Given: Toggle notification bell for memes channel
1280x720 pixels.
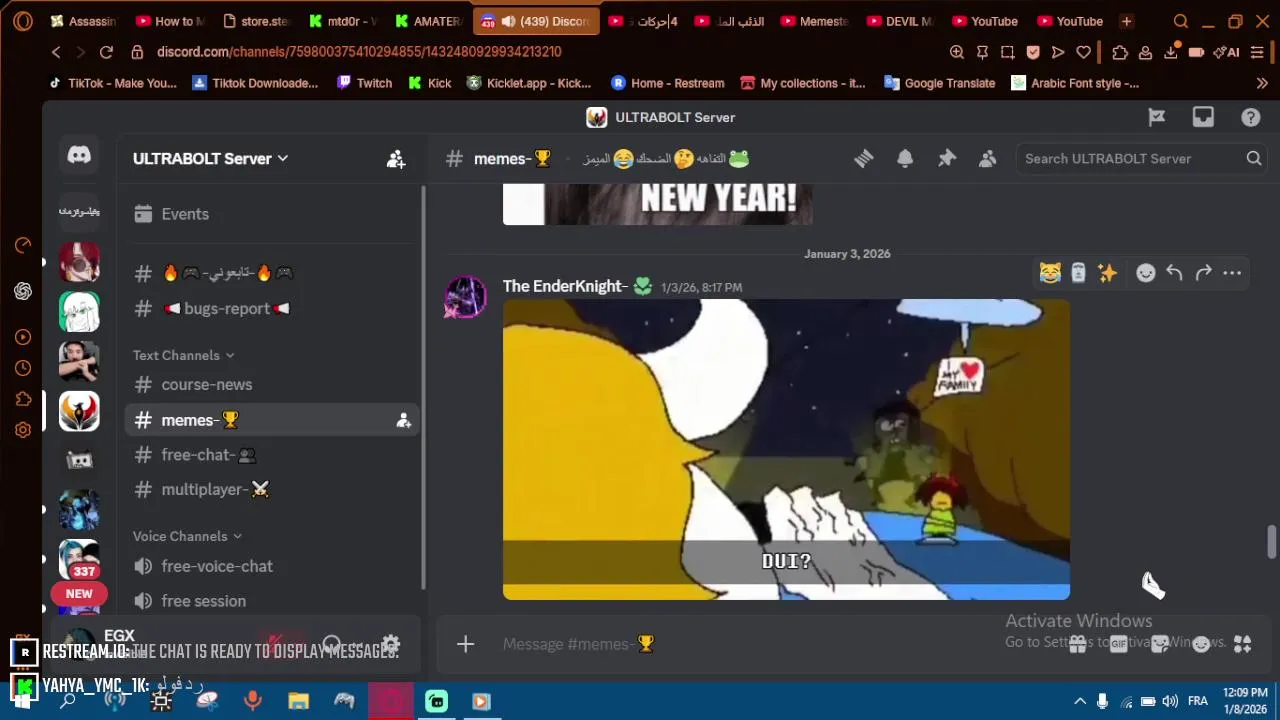Looking at the screenshot, I should tap(905, 158).
